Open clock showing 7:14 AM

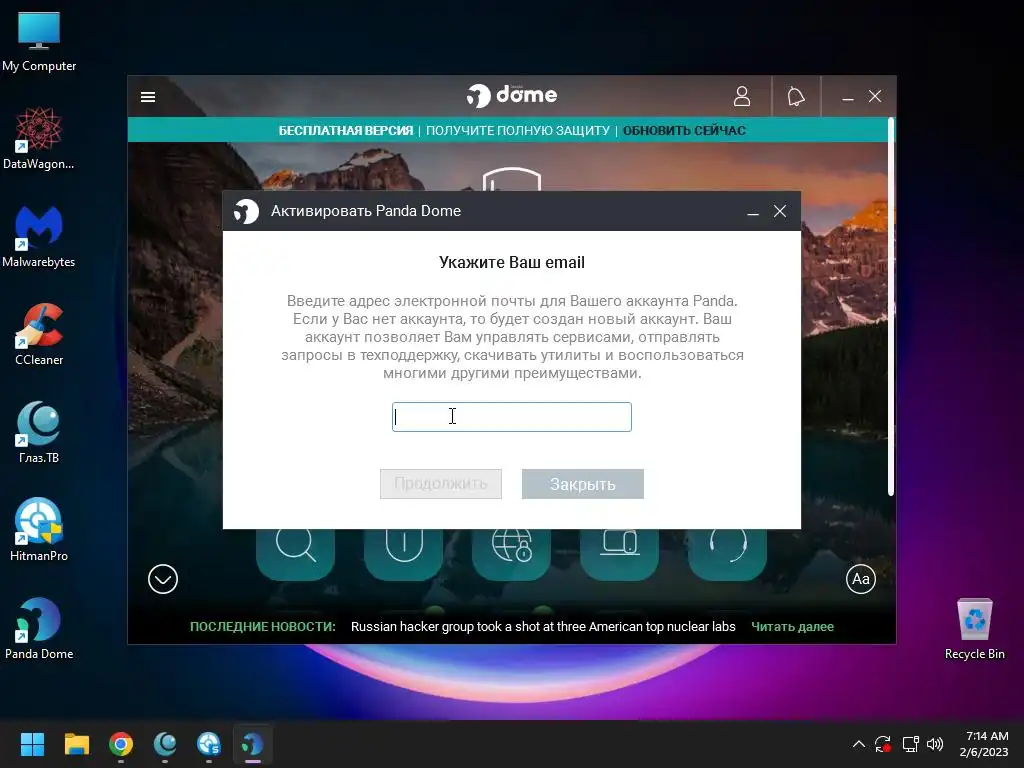tap(984, 744)
